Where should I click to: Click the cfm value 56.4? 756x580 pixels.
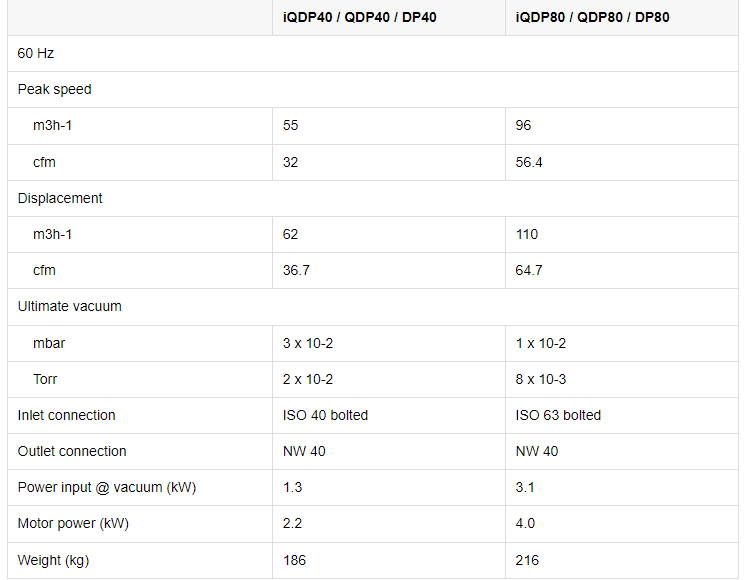(x=528, y=162)
